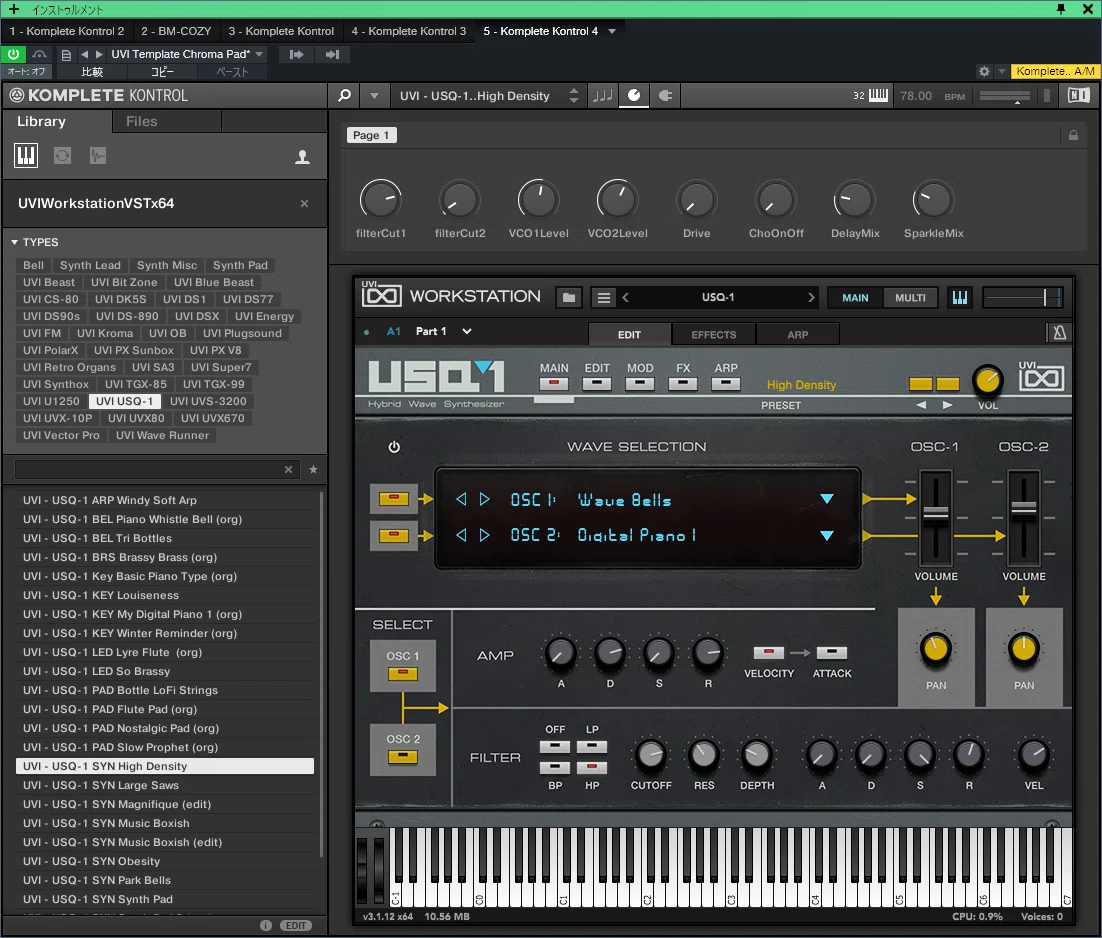Open the user content person icon
The image size is (1102, 938).
[x=302, y=157]
